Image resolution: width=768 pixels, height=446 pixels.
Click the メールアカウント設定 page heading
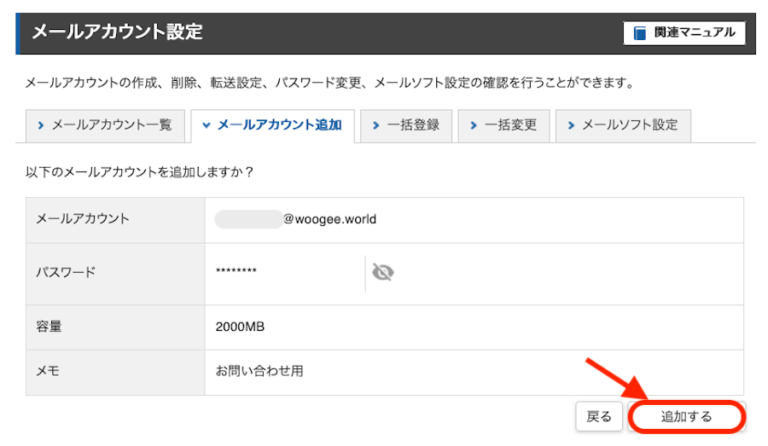(117, 32)
